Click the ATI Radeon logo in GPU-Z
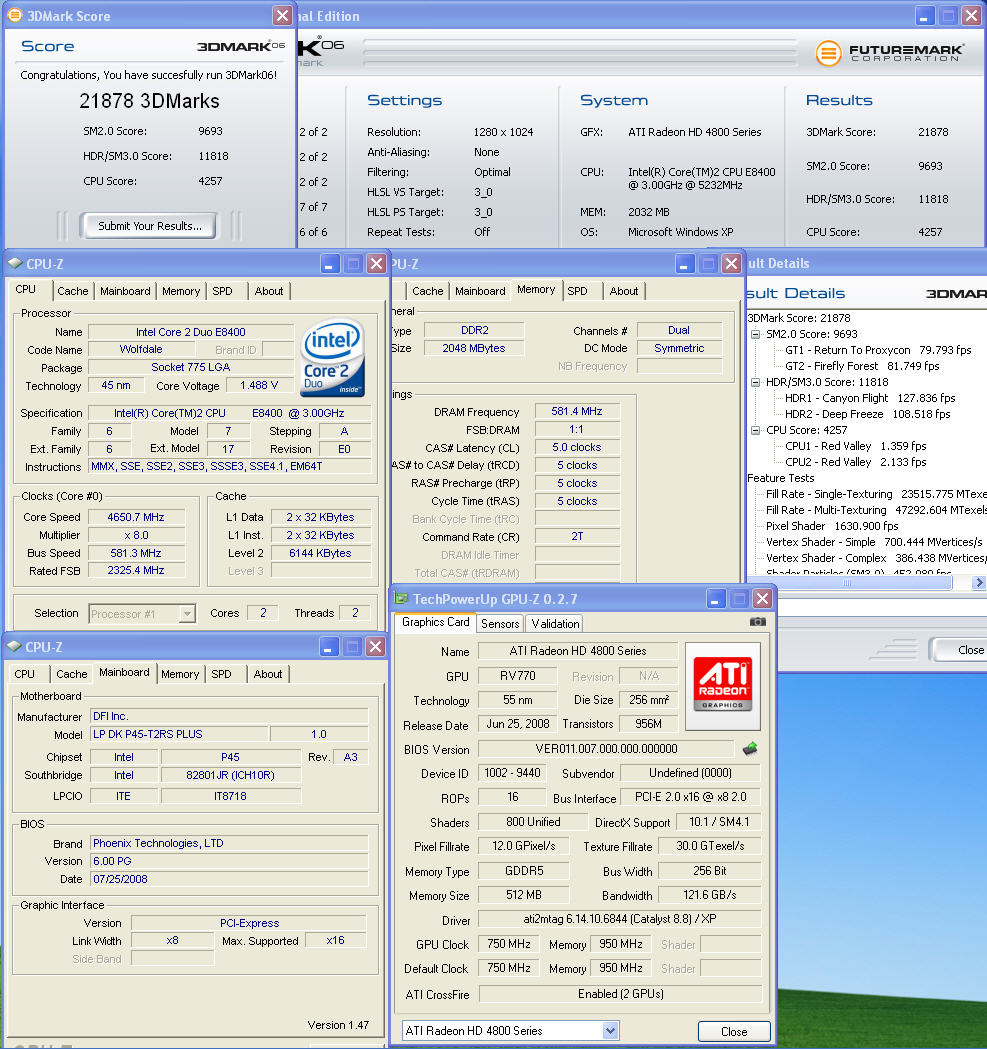987x1049 pixels. coord(723,684)
